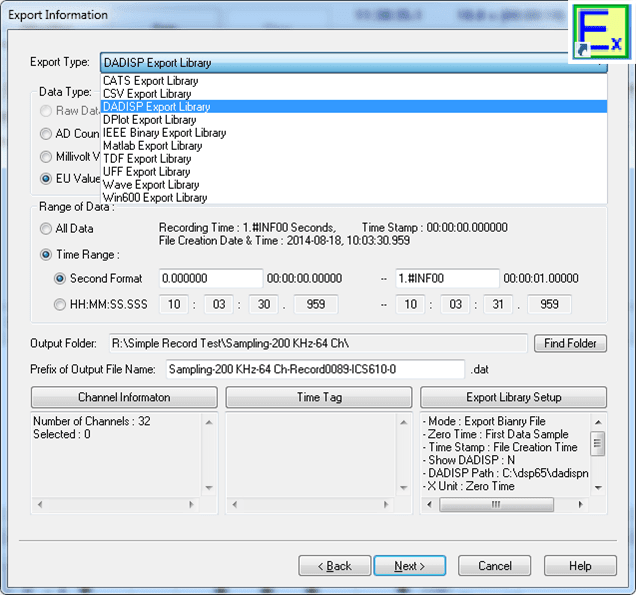Click the vertical scrollbar thumb in library setup list

pos(598,443)
